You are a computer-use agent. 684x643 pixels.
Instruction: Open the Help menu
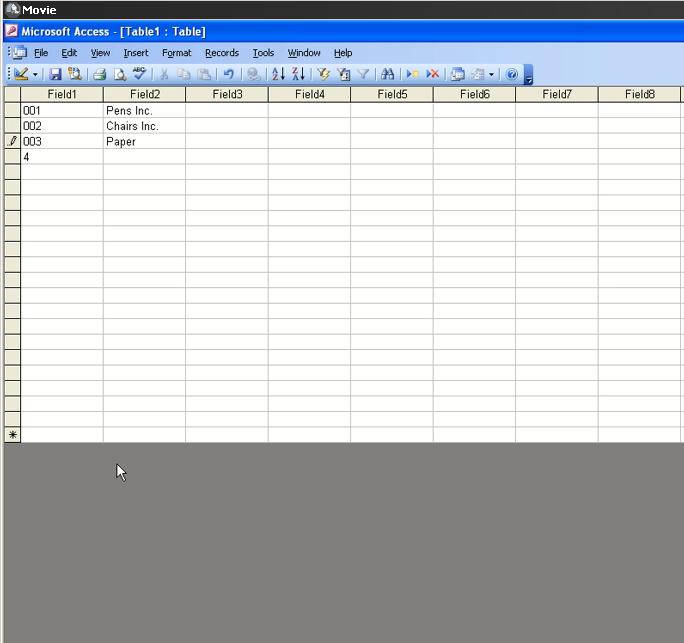coord(343,53)
